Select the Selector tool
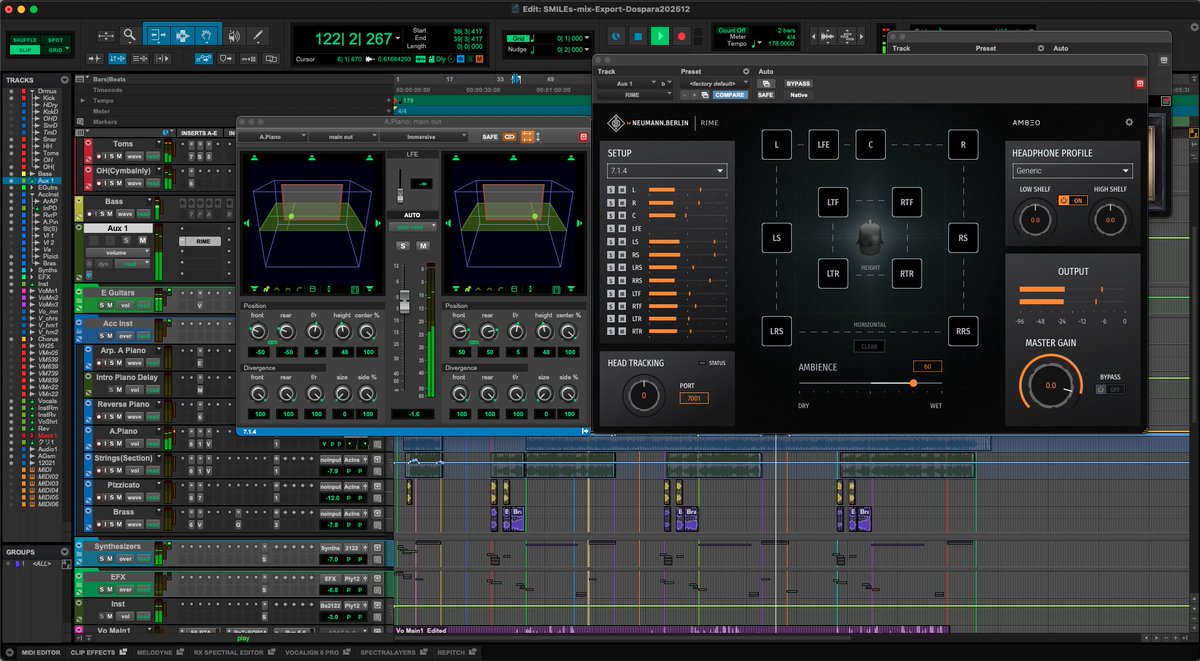The width and height of the screenshot is (1200, 661). (x=182, y=36)
